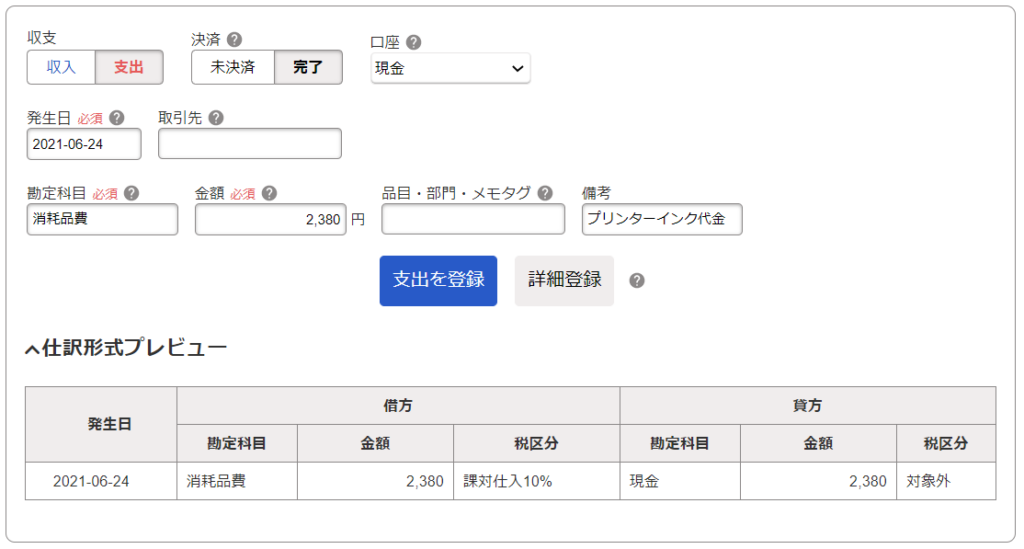Open the 口座 dropdown showing 現金
The image size is (1024, 549).
point(451,69)
